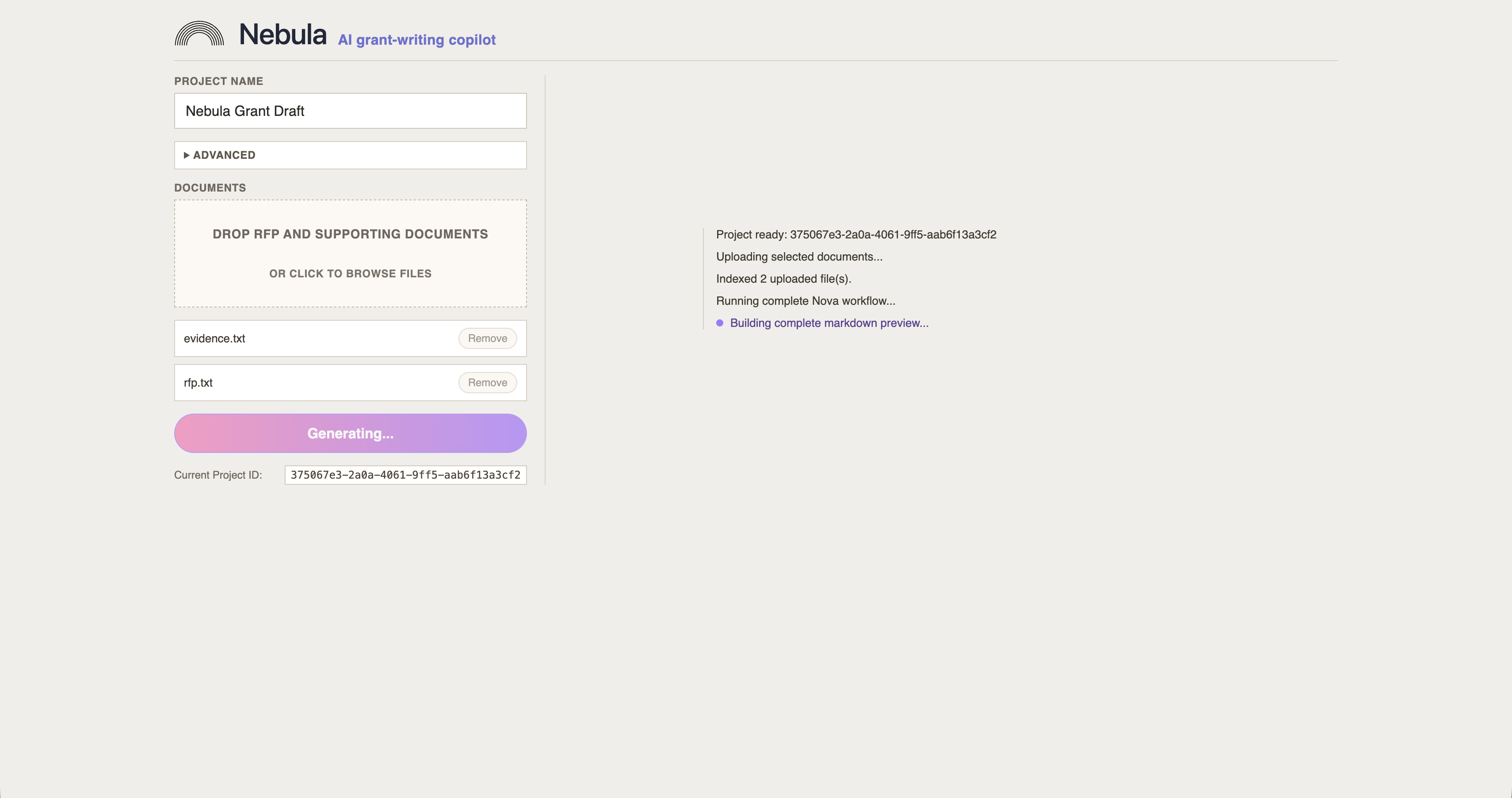This screenshot has height=798, width=1512.
Task: Click 'Indexed 2 uploaded file(s)' log entry
Action: 783,279
